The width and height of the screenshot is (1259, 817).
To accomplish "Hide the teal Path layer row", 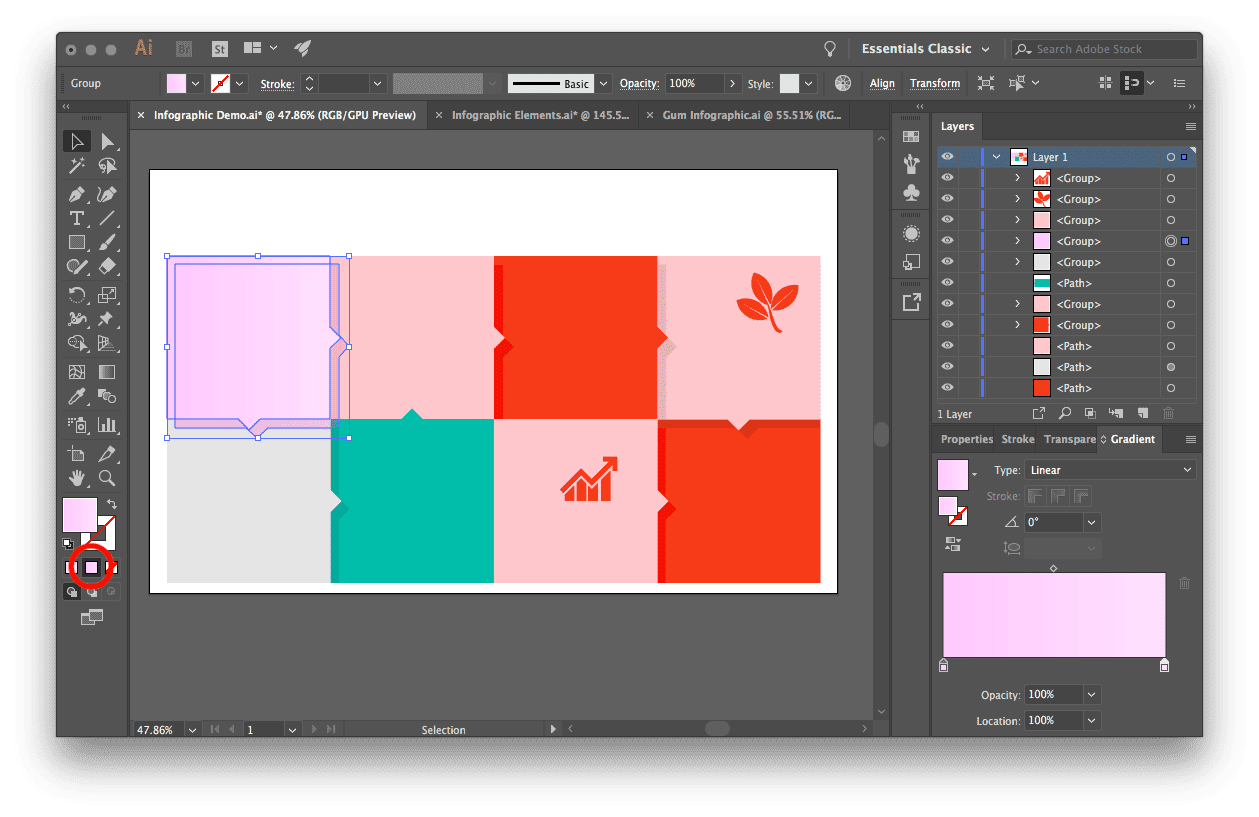I will pos(947,283).
